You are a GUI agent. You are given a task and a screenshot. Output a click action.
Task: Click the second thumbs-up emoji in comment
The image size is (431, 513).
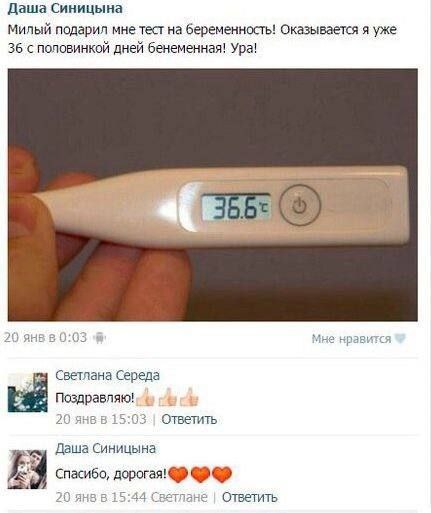tap(168, 397)
